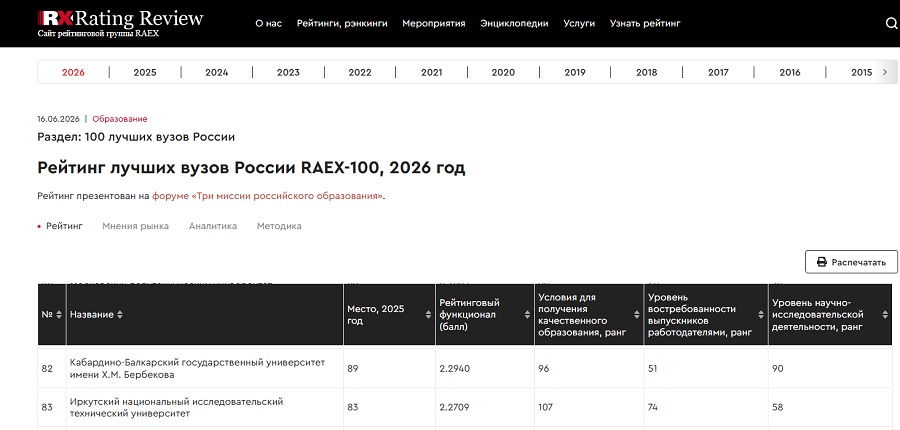Screen dimensions: 900x430
Task: Sort by Уровень востребованности выпускников arrows
Action: tap(761, 315)
